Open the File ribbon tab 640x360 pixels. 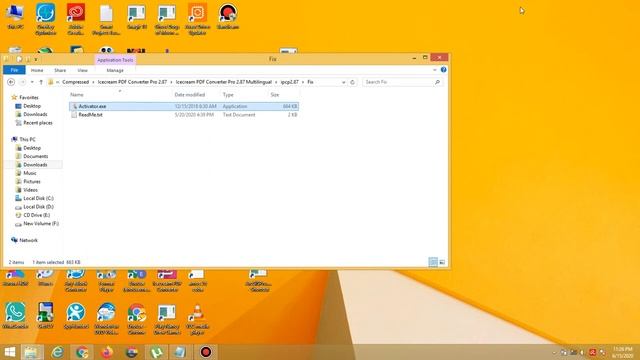click(14, 70)
